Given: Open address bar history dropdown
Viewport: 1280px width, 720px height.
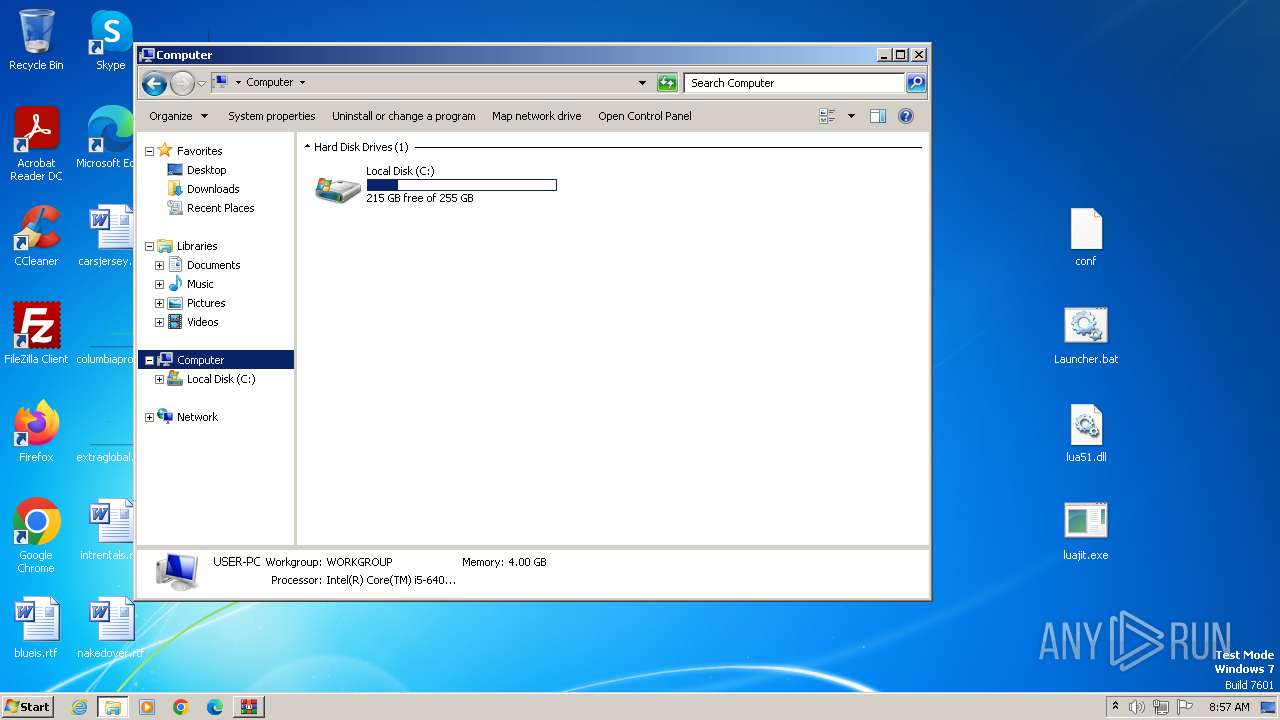Looking at the screenshot, I should [x=642, y=83].
